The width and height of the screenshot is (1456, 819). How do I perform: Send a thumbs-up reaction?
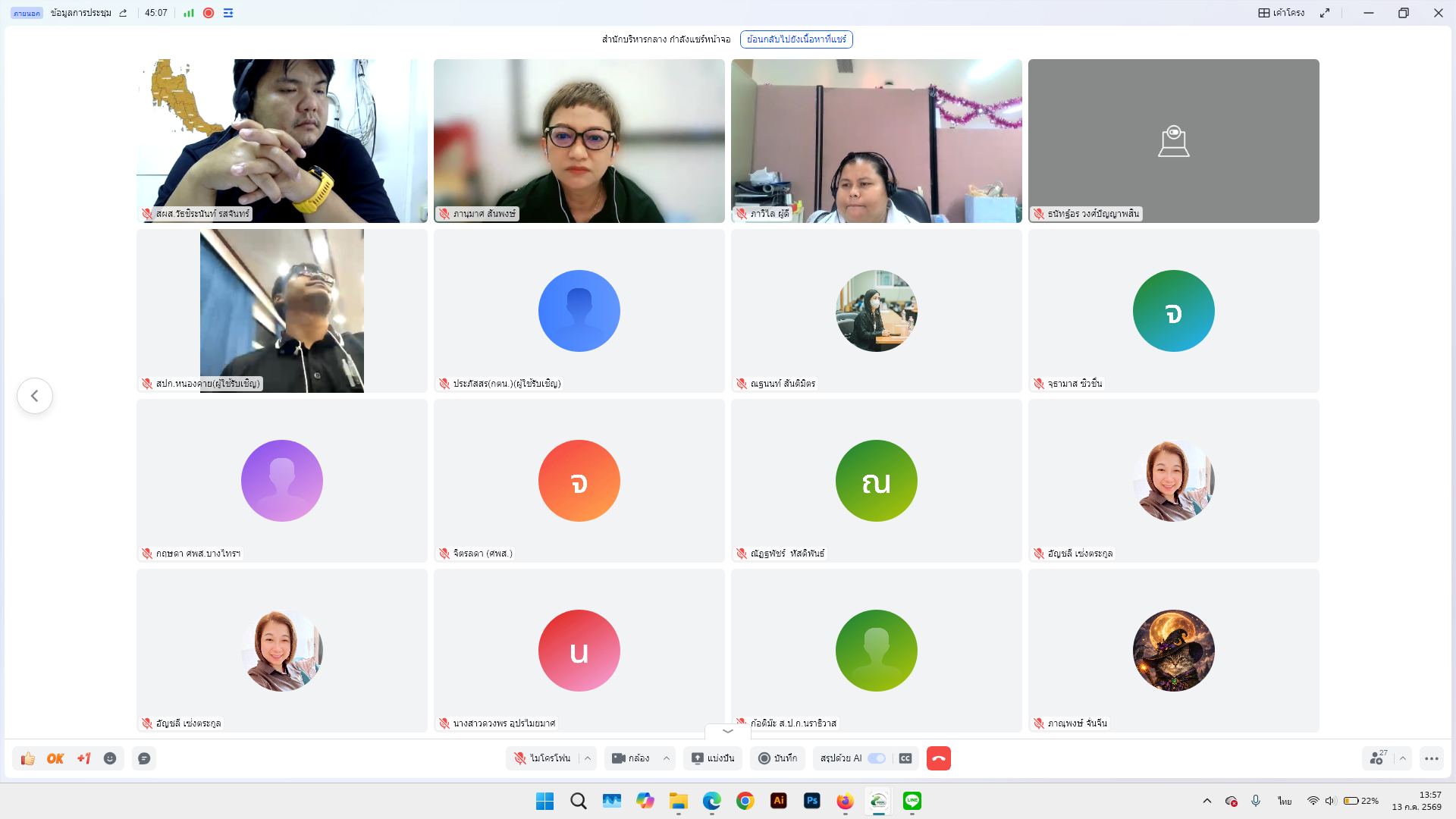click(28, 758)
